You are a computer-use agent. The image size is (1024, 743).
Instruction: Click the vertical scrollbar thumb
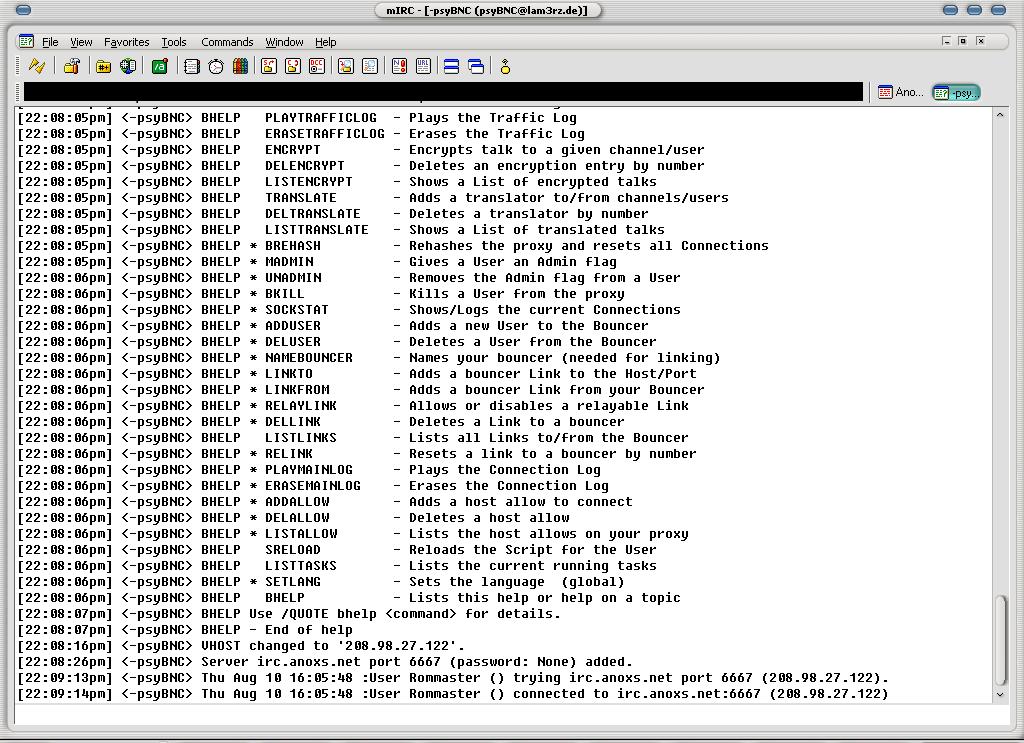click(x=1000, y=640)
